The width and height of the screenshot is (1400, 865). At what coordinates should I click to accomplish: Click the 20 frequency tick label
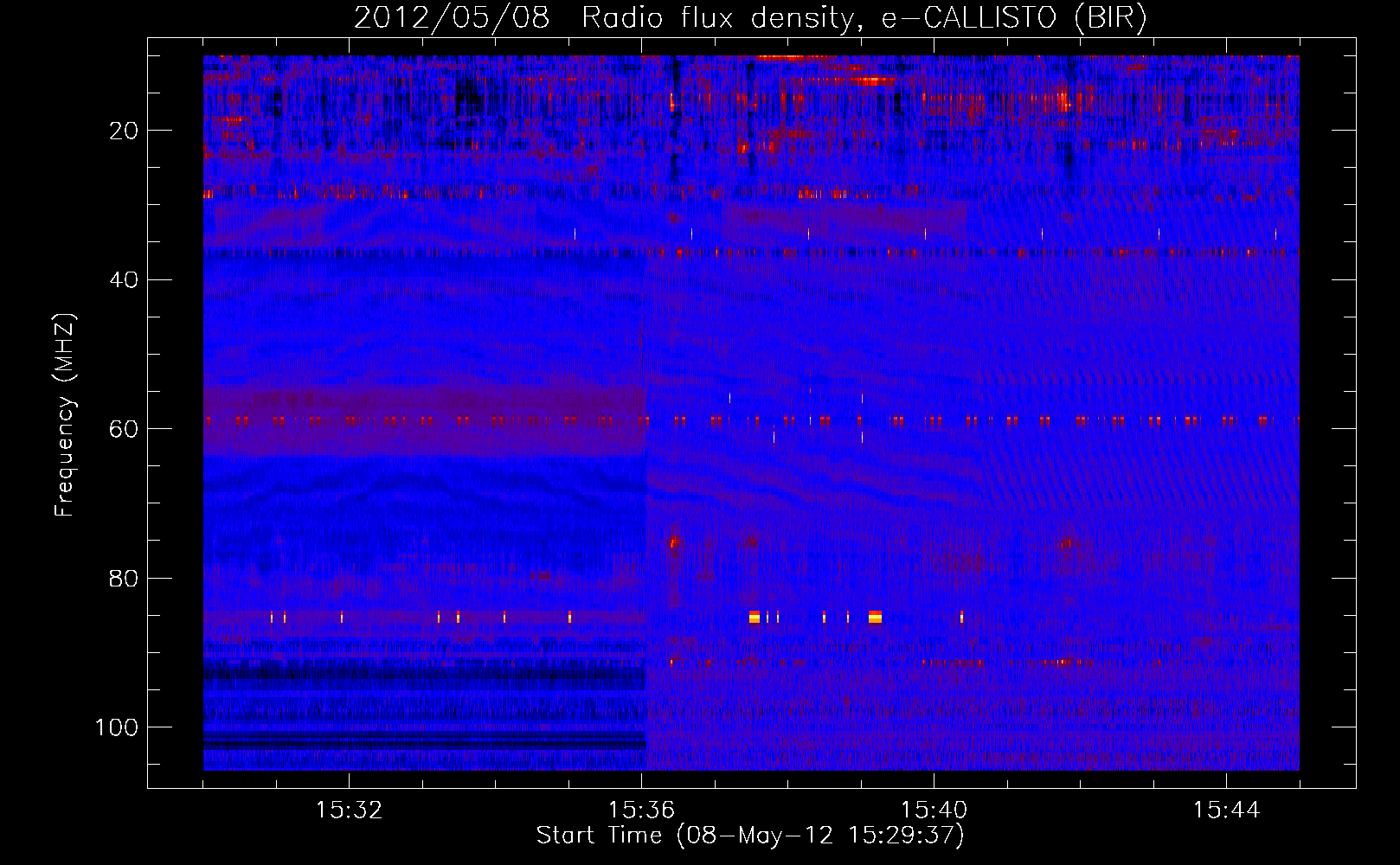[125, 131]
